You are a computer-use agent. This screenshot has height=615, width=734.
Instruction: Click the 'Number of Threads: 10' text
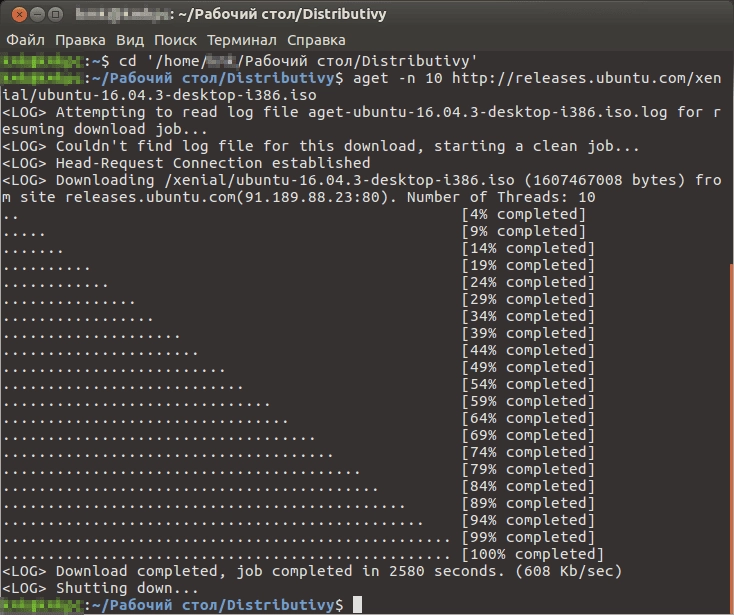(x=501, y=197)
